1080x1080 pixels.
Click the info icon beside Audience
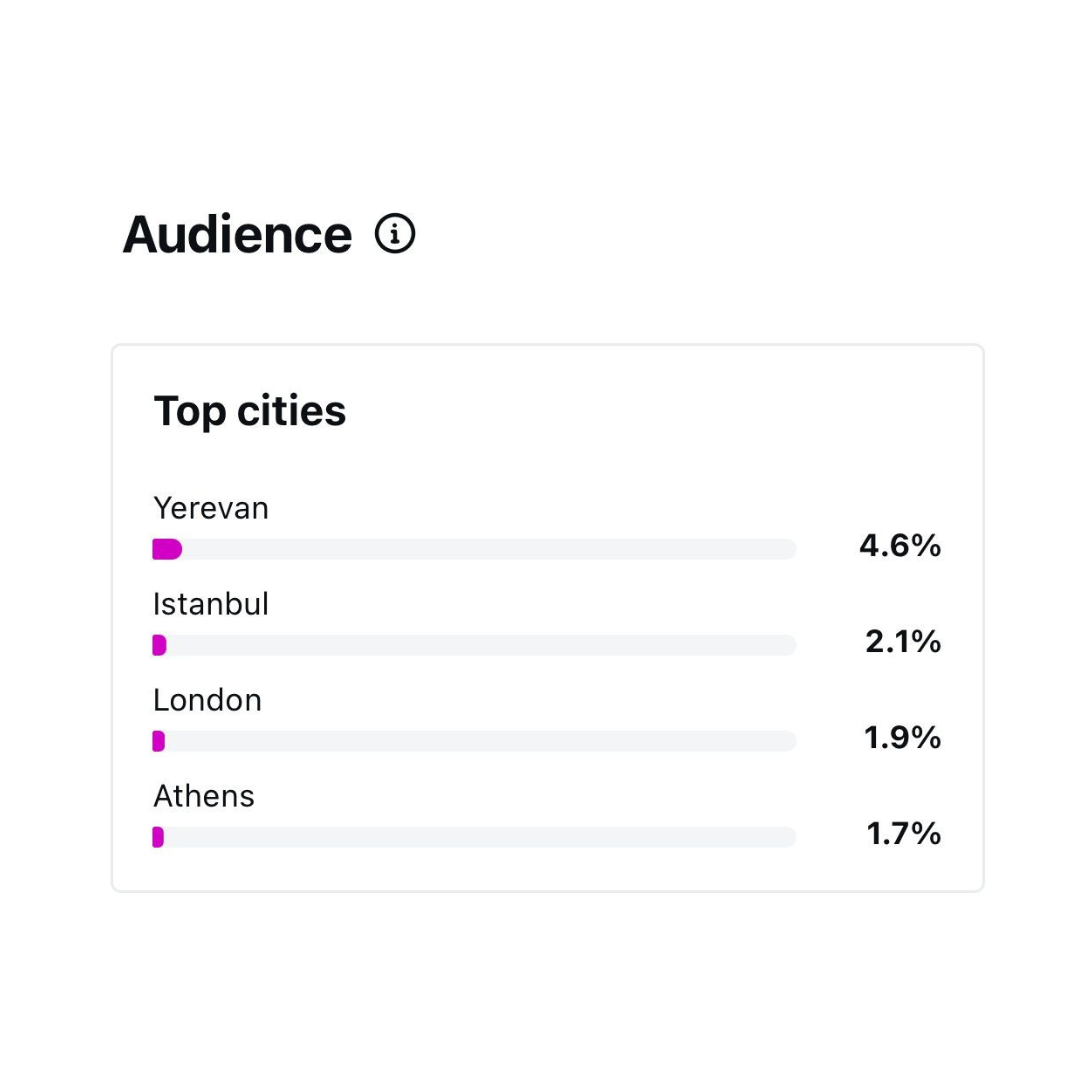pos(395,234)
